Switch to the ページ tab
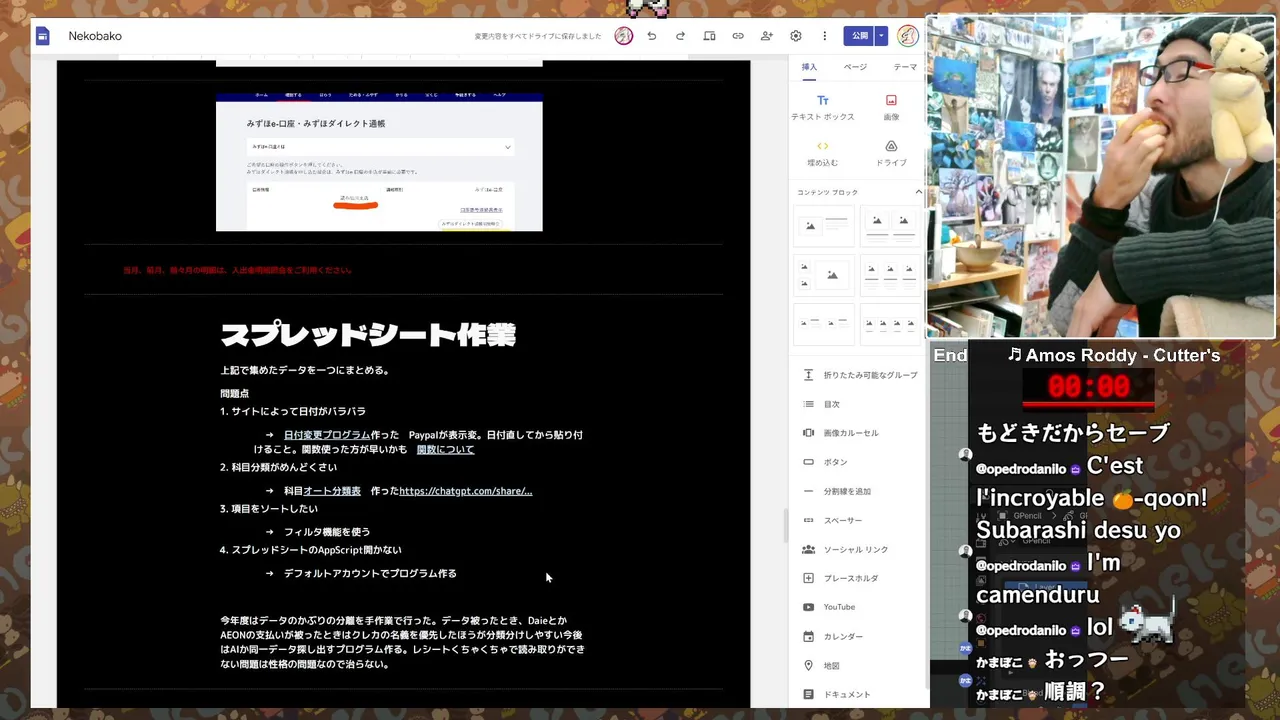Screen dimensions: 1280x720 (855, 67)
